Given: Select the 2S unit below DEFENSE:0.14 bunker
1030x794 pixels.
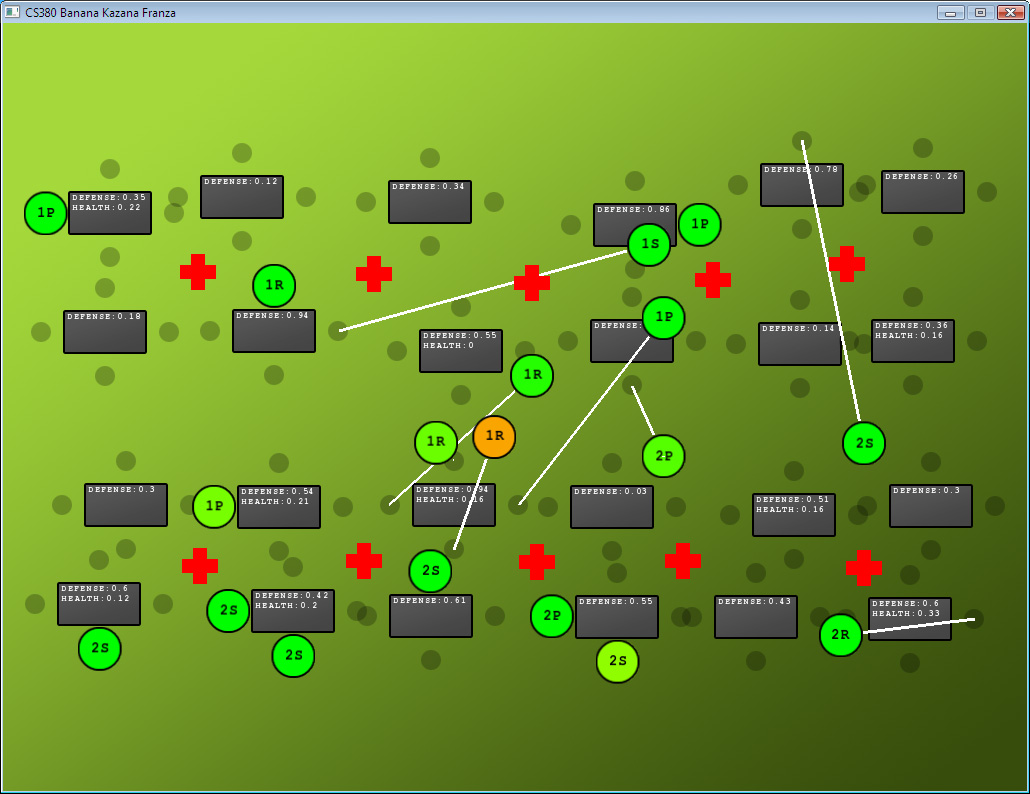Looking at the screenshot, I should point(864,443).
